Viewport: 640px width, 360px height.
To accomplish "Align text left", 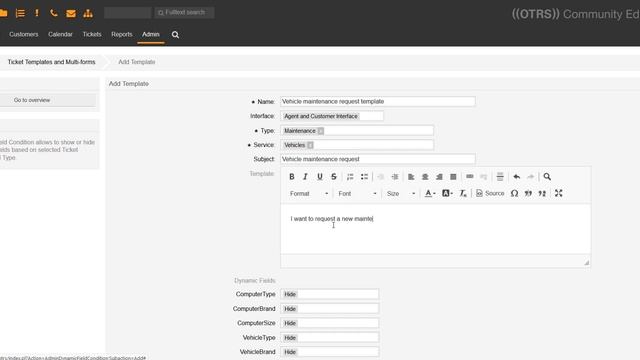I will pos(411,177).
